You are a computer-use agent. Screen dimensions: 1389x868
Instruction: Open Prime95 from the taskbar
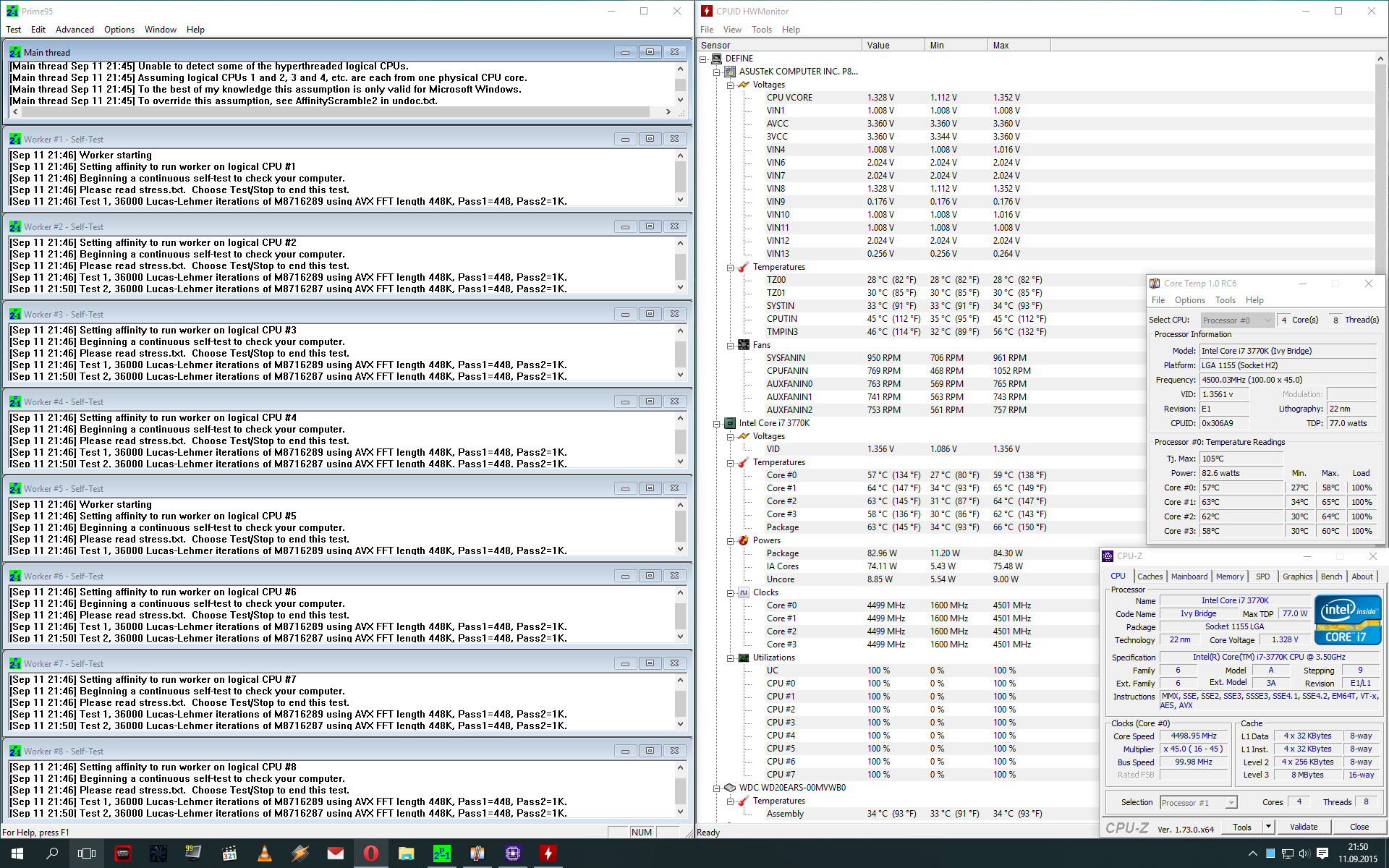(441, 854)
